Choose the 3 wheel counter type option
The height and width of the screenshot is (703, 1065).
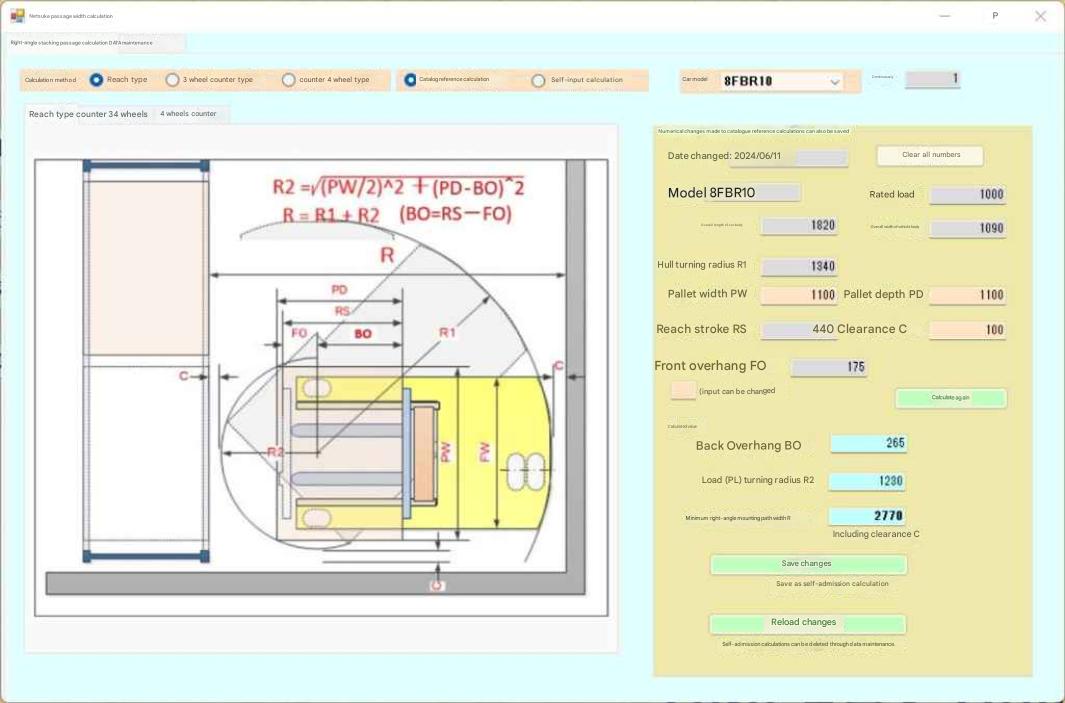173,80
